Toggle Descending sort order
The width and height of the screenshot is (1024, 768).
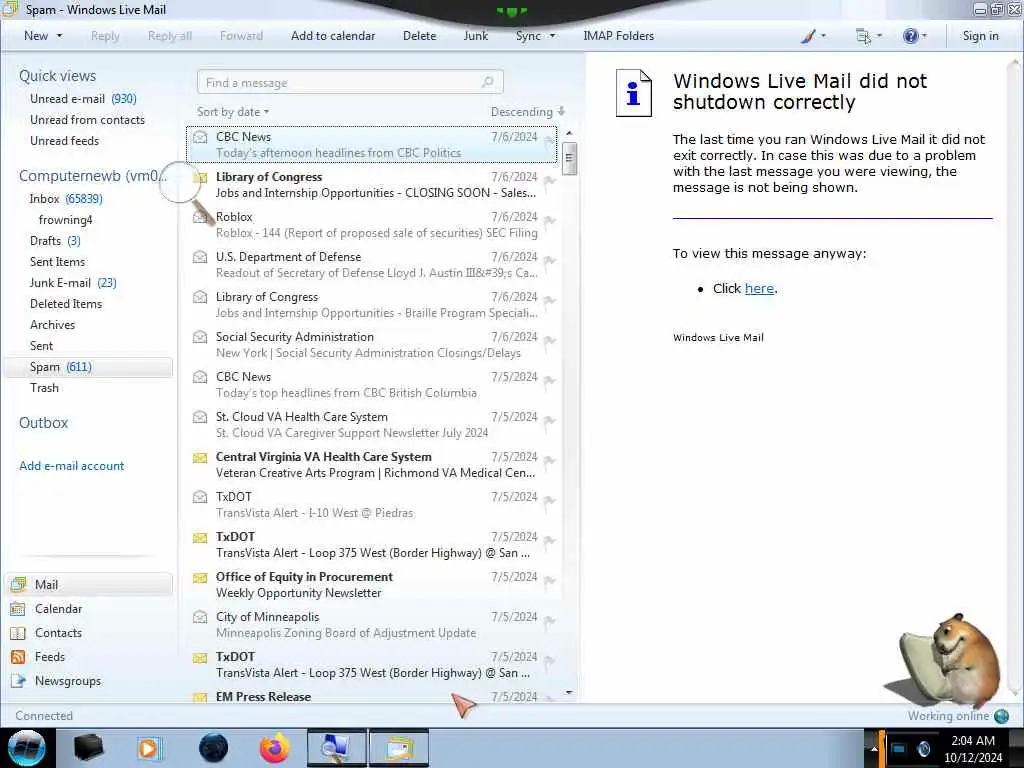528,112
